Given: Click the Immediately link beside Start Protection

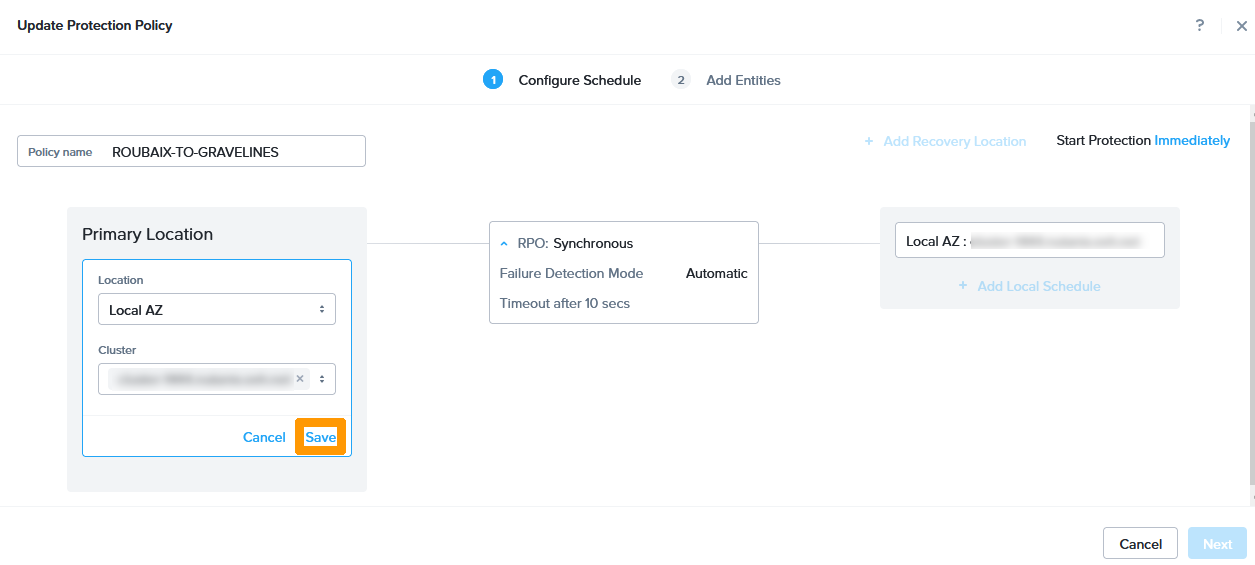Looking at the screenshot, I should [x=1192, y=141].
